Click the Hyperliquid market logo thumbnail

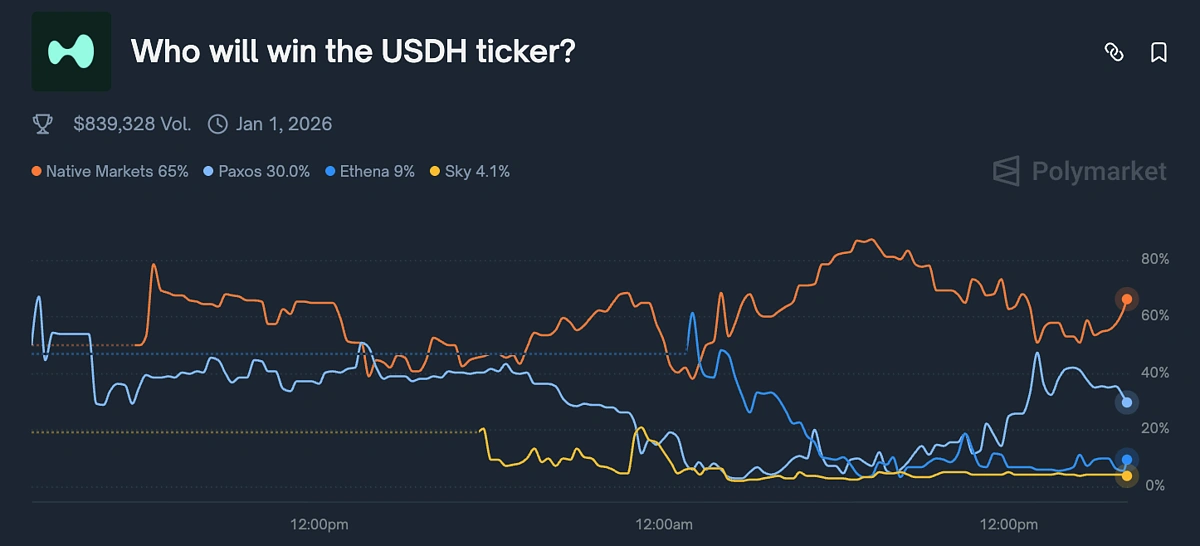tap(72, 52)
